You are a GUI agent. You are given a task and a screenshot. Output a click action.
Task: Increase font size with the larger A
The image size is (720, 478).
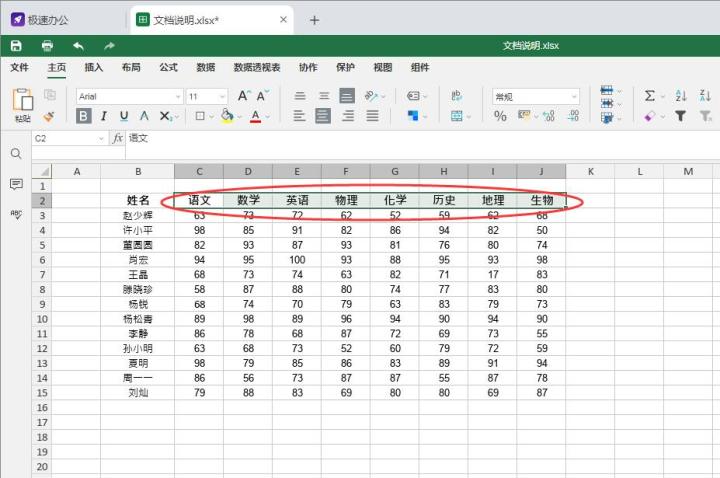pyautogui.click(x=244, y=96)
